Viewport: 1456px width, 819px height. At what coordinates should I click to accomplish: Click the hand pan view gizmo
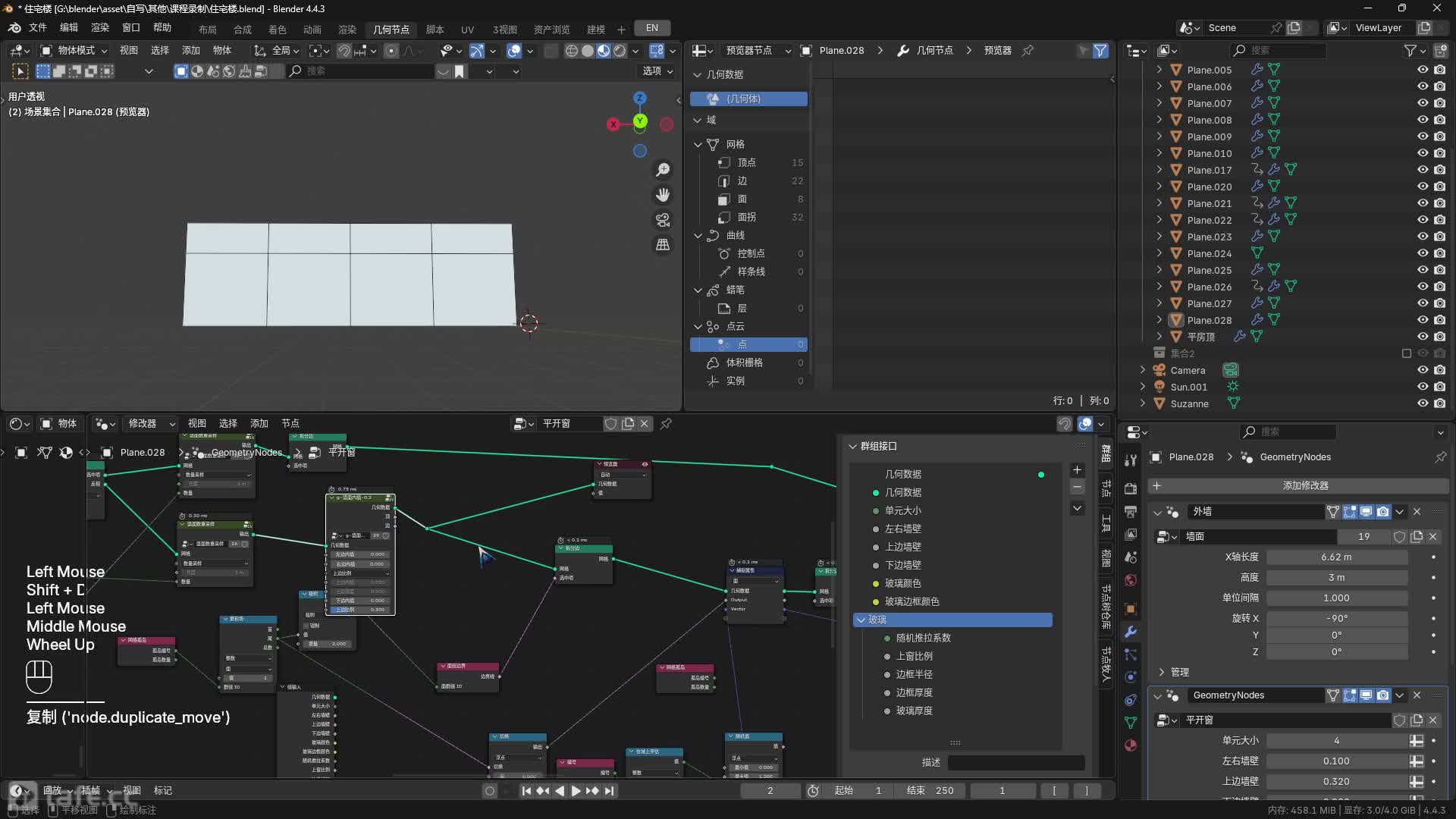coord(663,195)
